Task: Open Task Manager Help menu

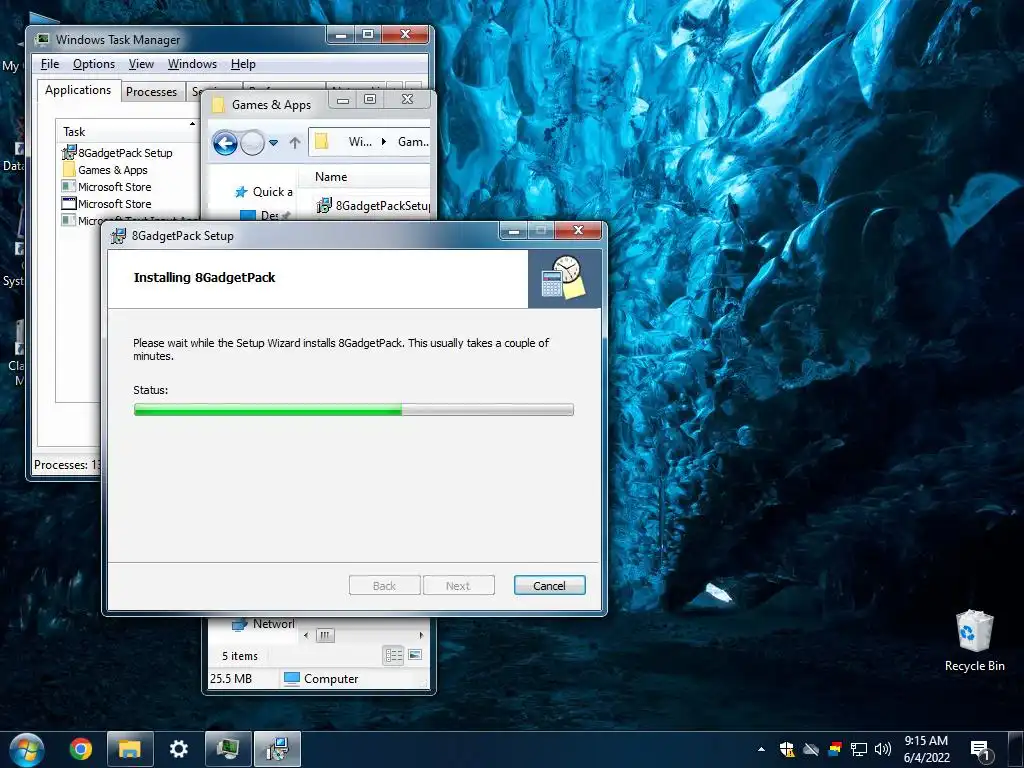Action: tap(243, 64)
